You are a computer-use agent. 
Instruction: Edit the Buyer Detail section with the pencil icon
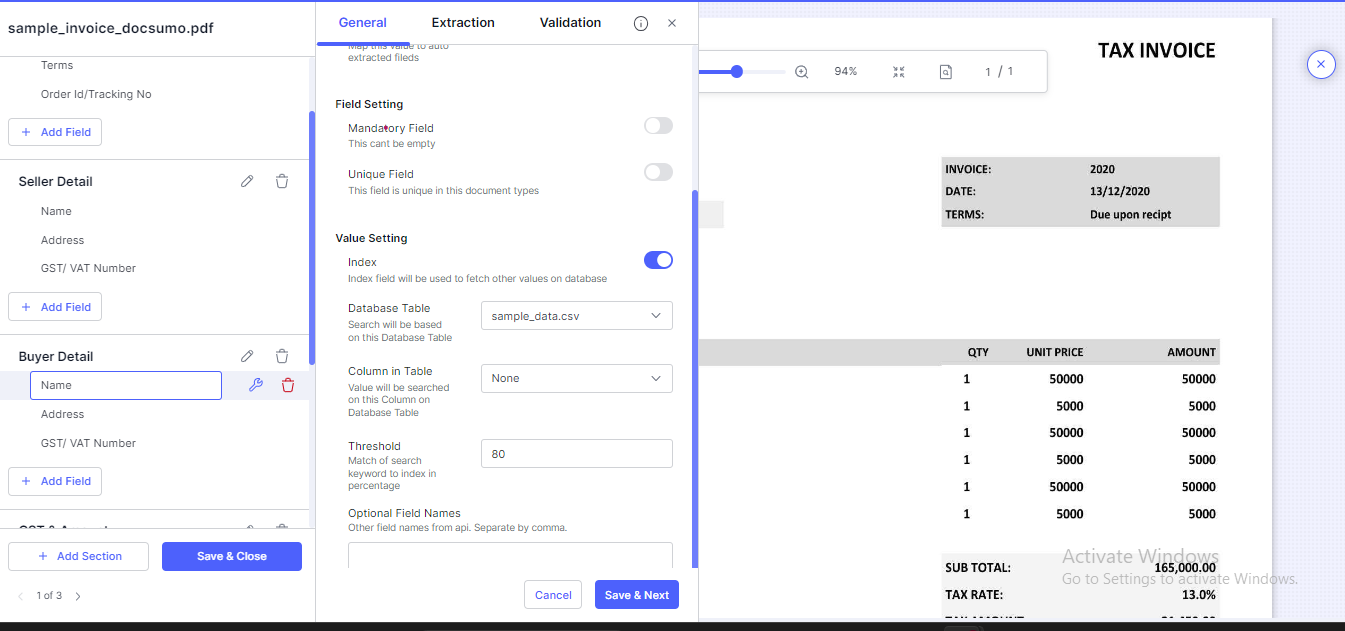coord(247,356)
